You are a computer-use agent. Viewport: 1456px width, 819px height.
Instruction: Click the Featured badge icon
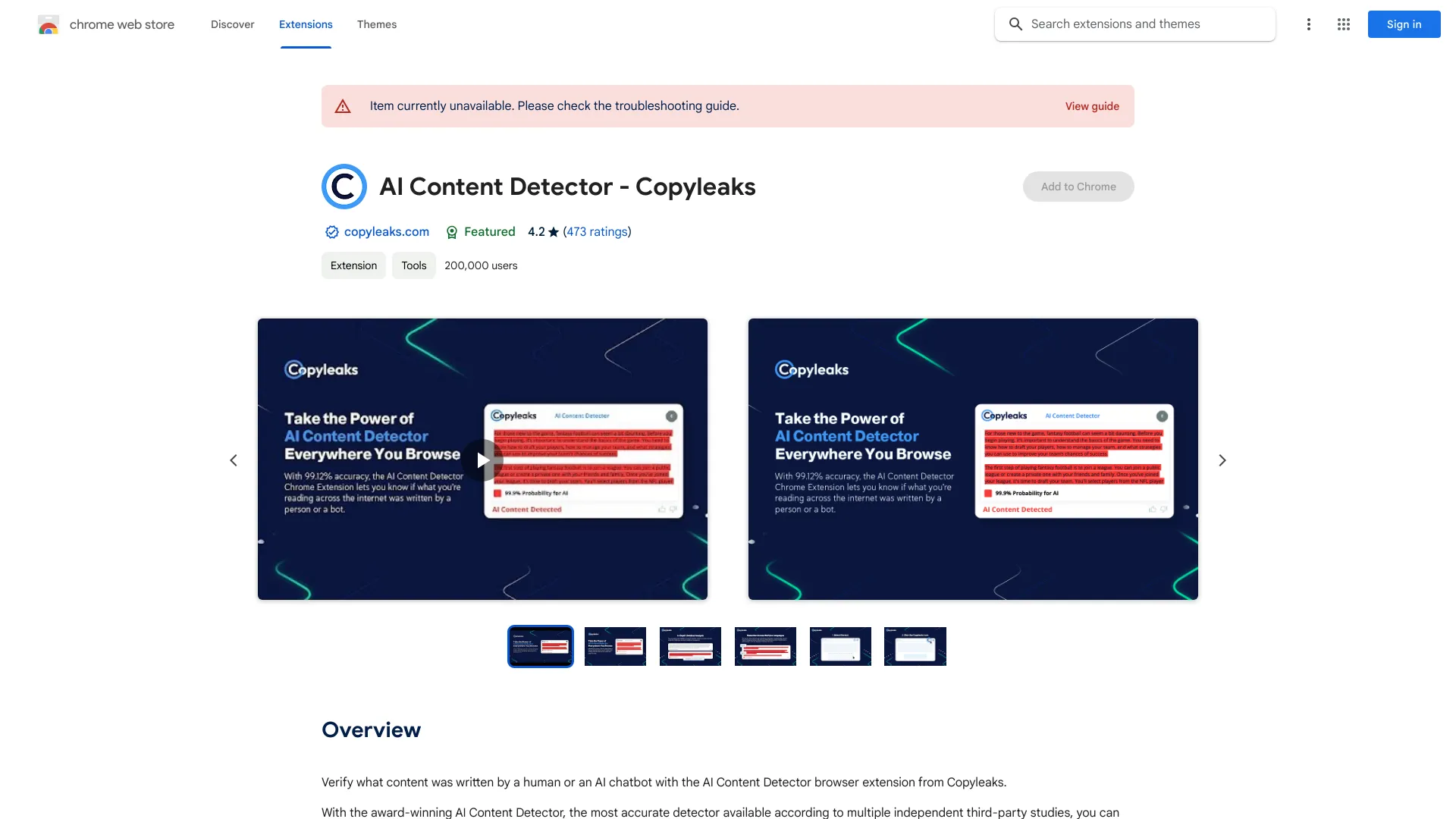click(x=451, y=232)
